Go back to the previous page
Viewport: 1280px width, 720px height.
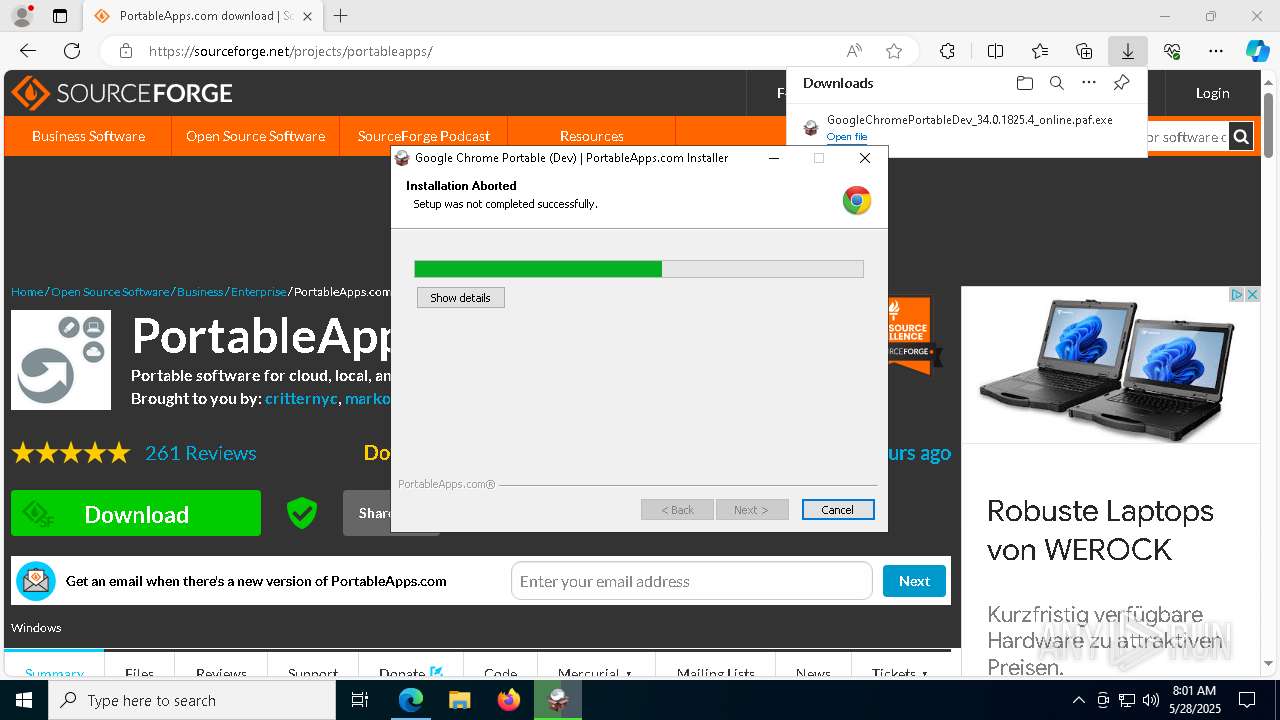point(28,51)
